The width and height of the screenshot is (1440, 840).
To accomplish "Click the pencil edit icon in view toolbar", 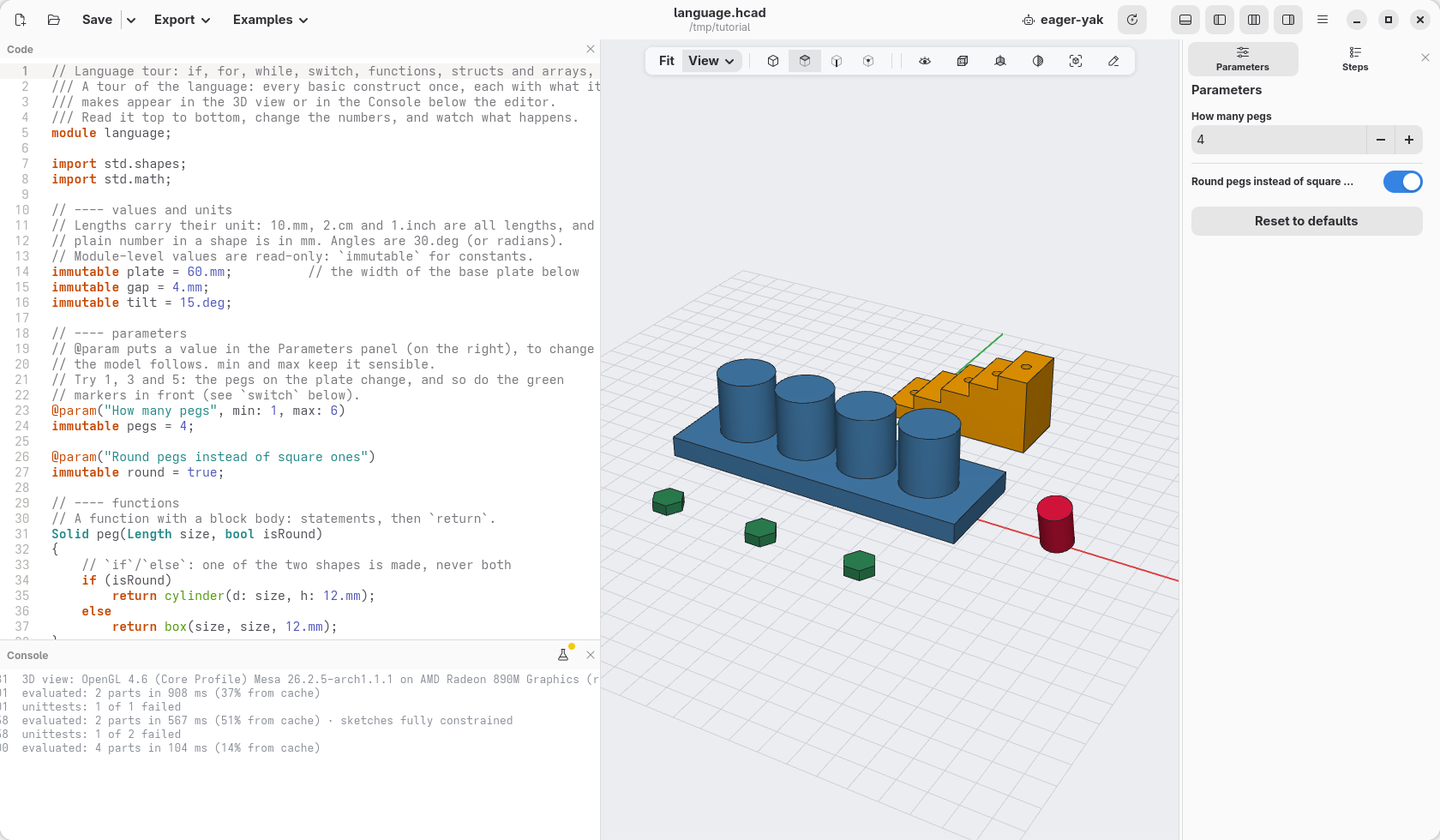I will tap(1113, 61).
